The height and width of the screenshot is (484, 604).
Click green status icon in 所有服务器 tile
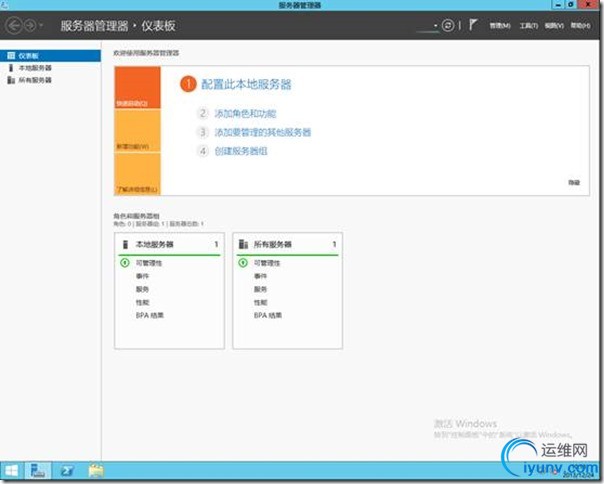click(x=243, y=263)
